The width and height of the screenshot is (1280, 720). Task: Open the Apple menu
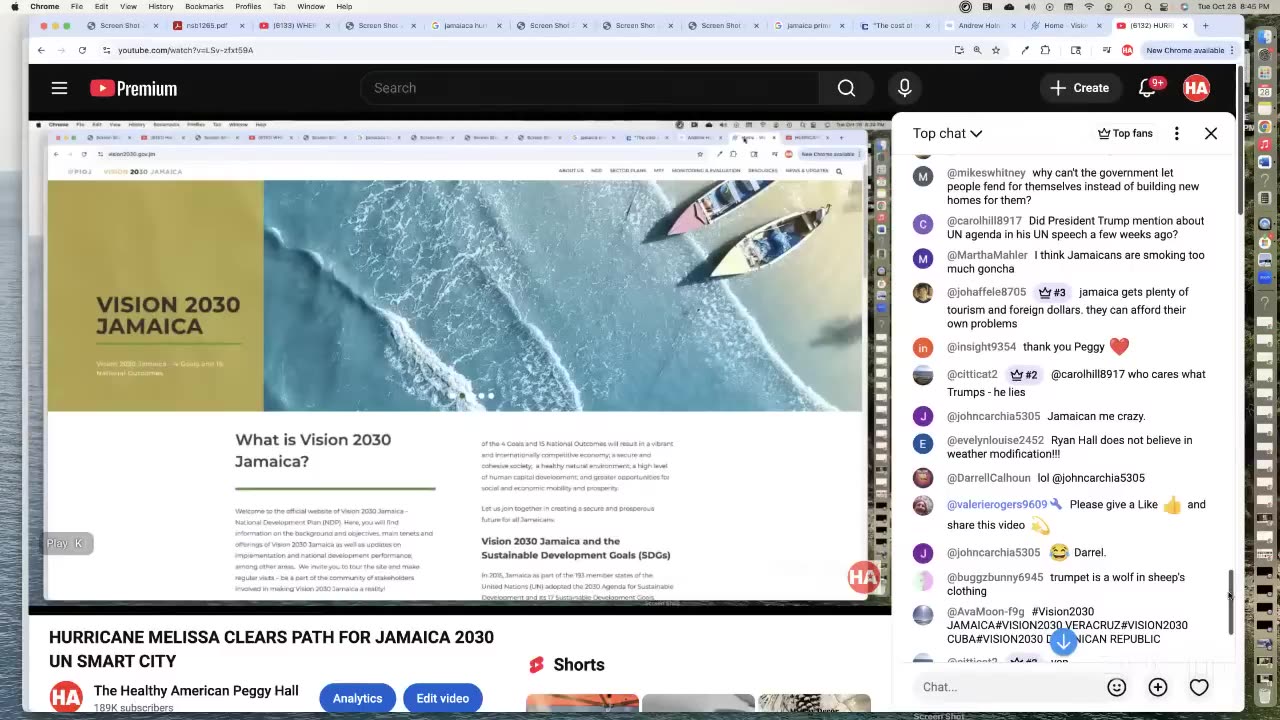click(13, 7)
